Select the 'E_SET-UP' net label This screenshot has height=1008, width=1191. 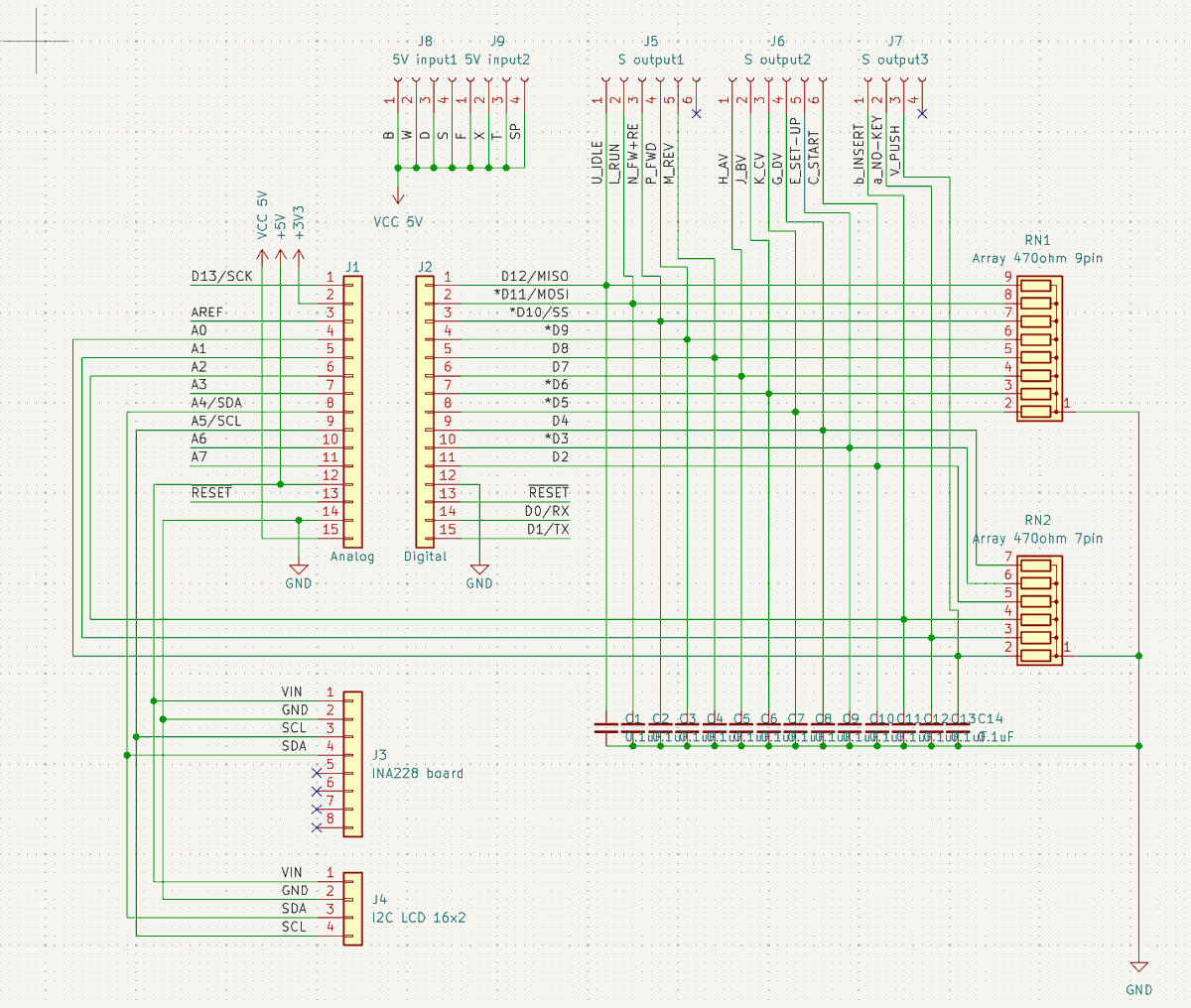click(795, 151)
